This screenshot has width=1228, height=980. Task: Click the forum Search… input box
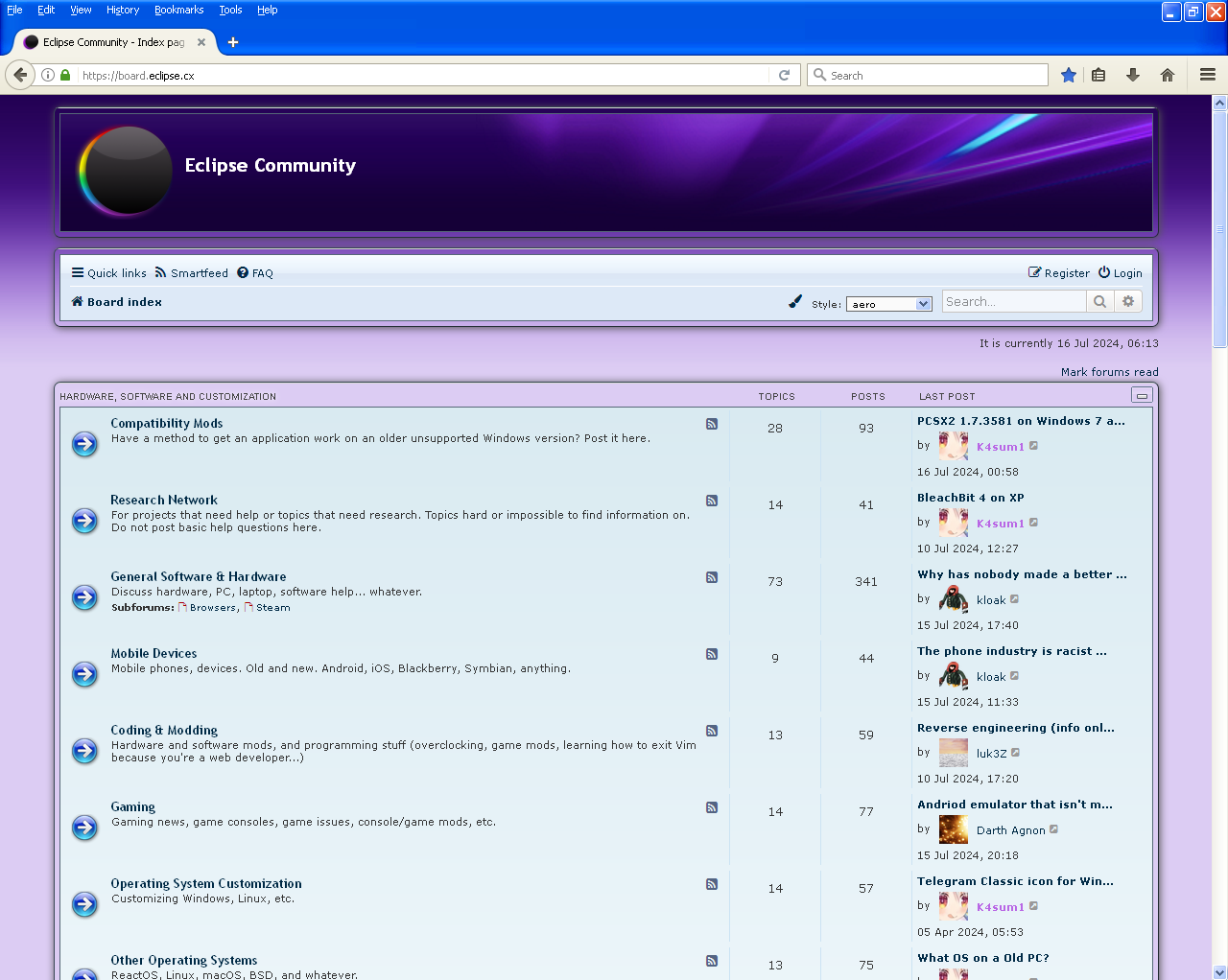tap(1014, 301)
